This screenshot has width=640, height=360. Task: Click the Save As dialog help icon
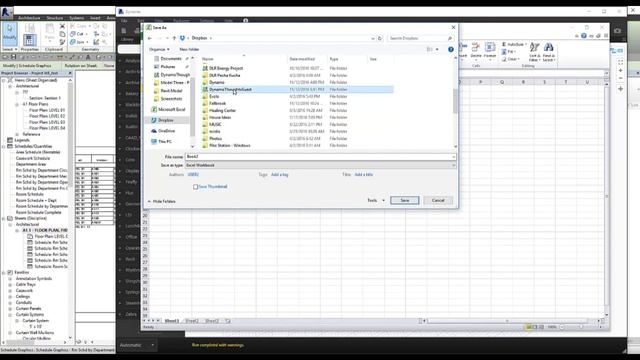(451, 49)
